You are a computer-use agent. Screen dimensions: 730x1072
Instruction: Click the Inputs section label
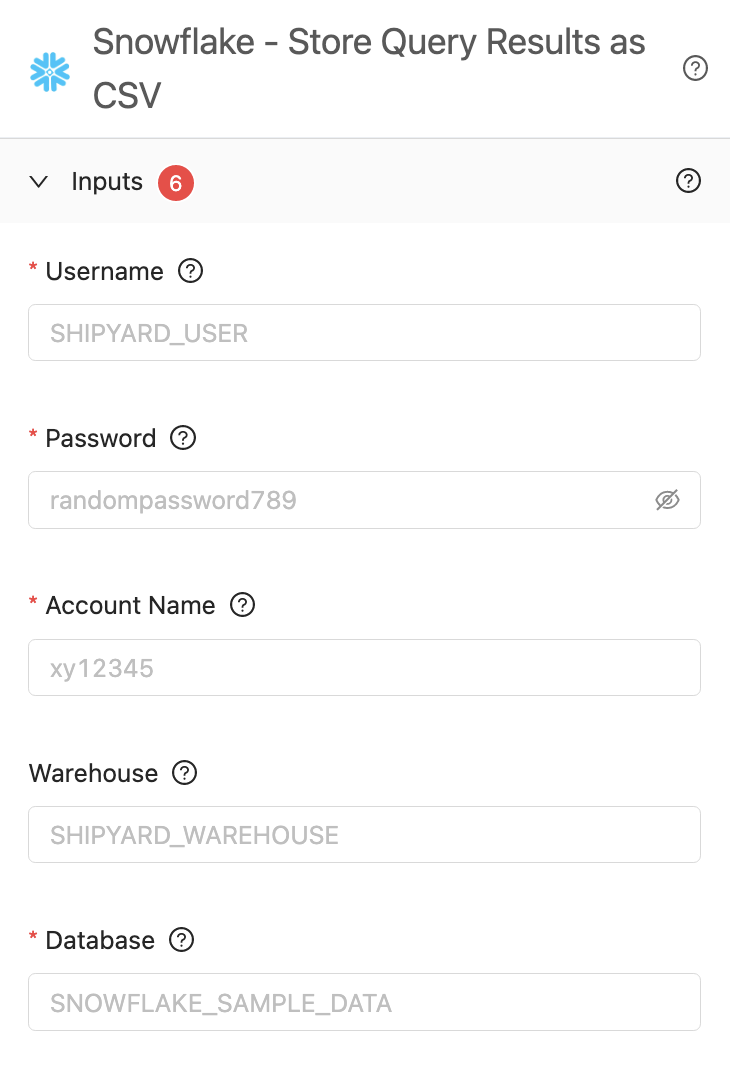(x=107, y=182)
